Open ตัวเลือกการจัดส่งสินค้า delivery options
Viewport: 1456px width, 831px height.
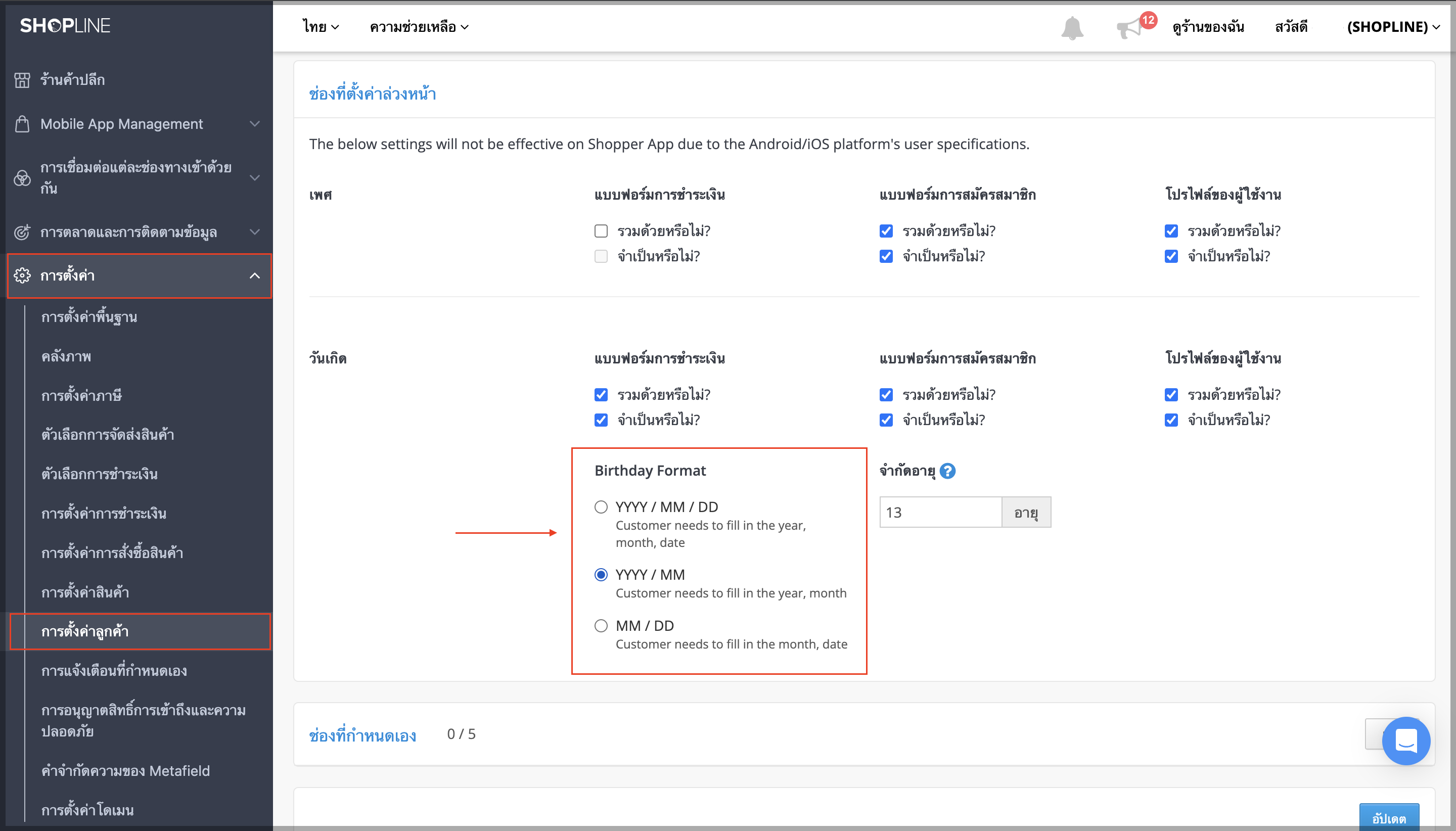tap(108, 435)
